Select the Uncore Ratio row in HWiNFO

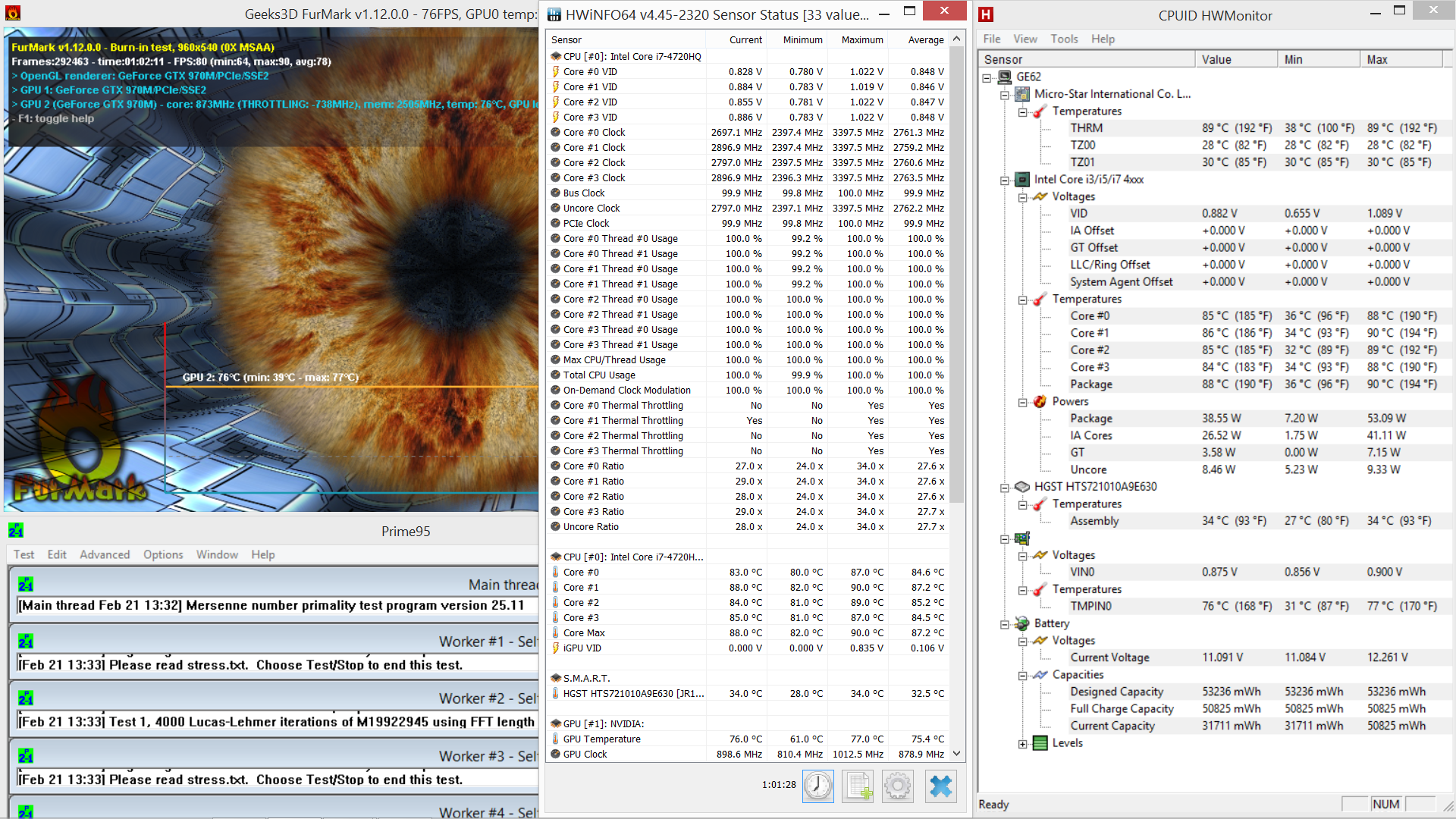pos(748,526)
